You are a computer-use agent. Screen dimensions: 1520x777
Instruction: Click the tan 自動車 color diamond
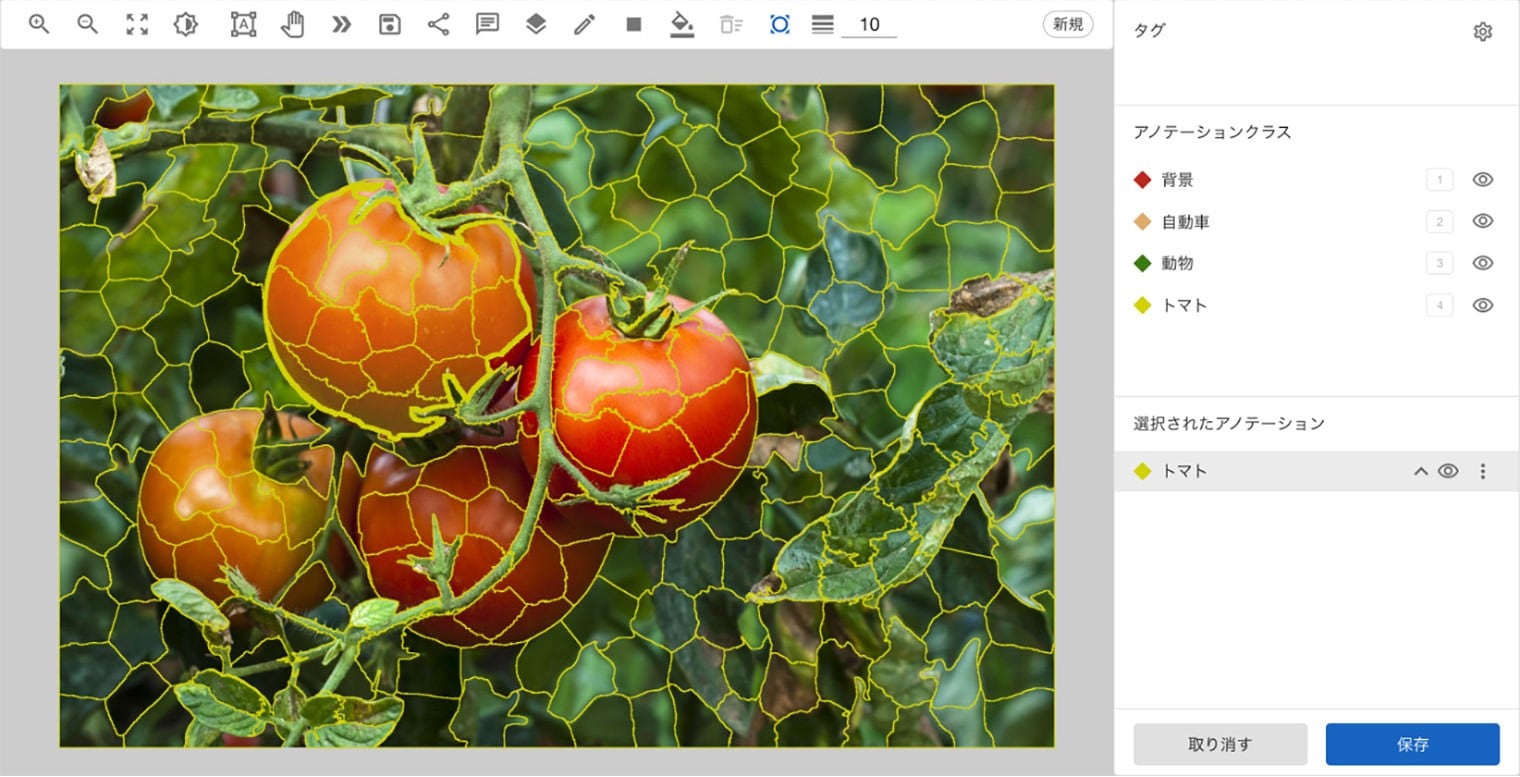coord(1143,222)
